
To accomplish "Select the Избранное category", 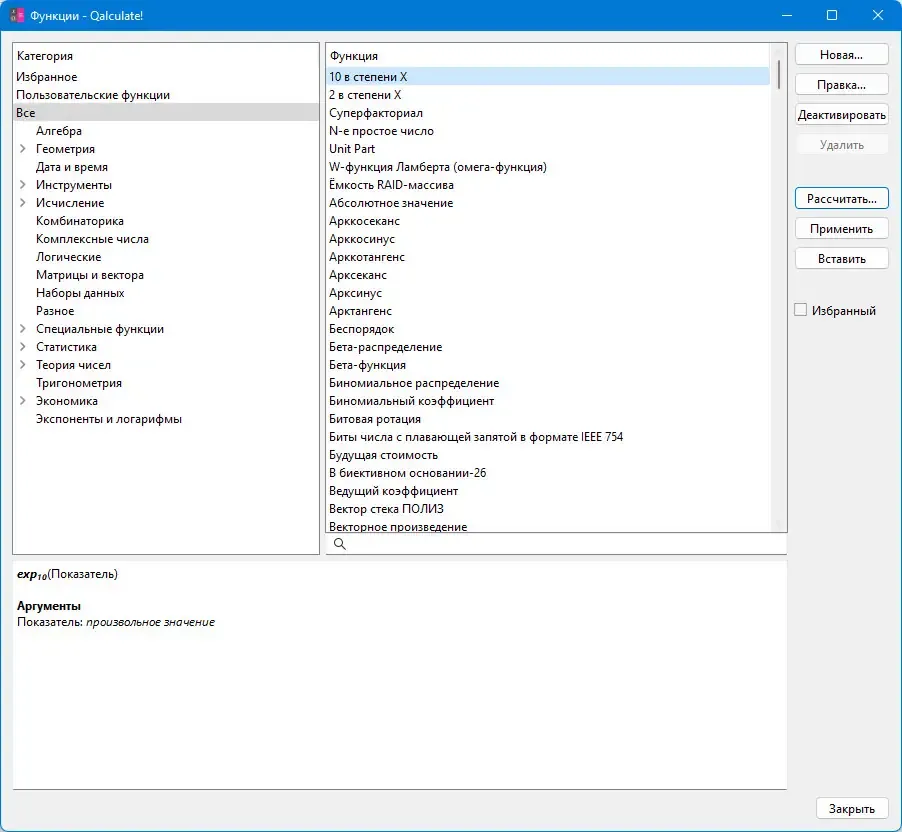I will click(166, 77).
